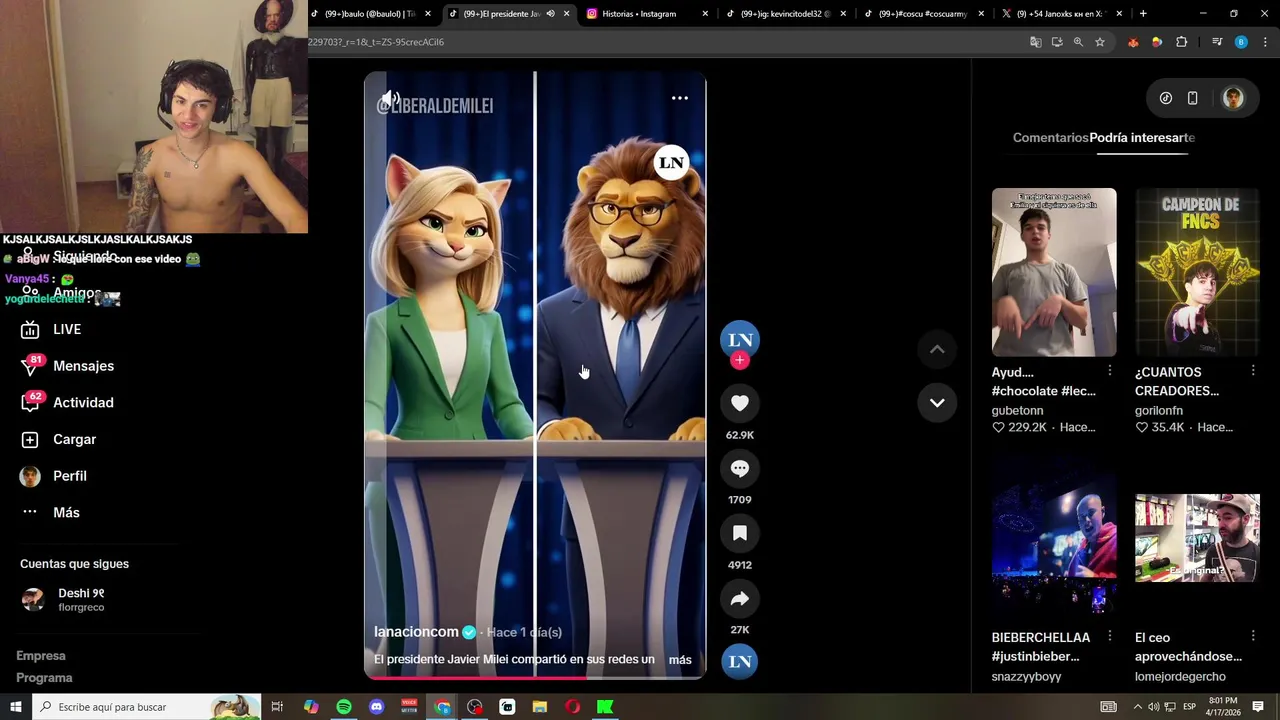The image size is (1280, 720).
Task: Like the video with the heart icon
Action: 740,403
